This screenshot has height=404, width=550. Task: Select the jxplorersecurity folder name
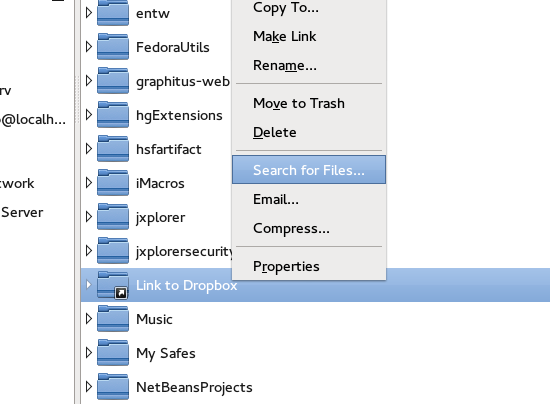[184, 252]
